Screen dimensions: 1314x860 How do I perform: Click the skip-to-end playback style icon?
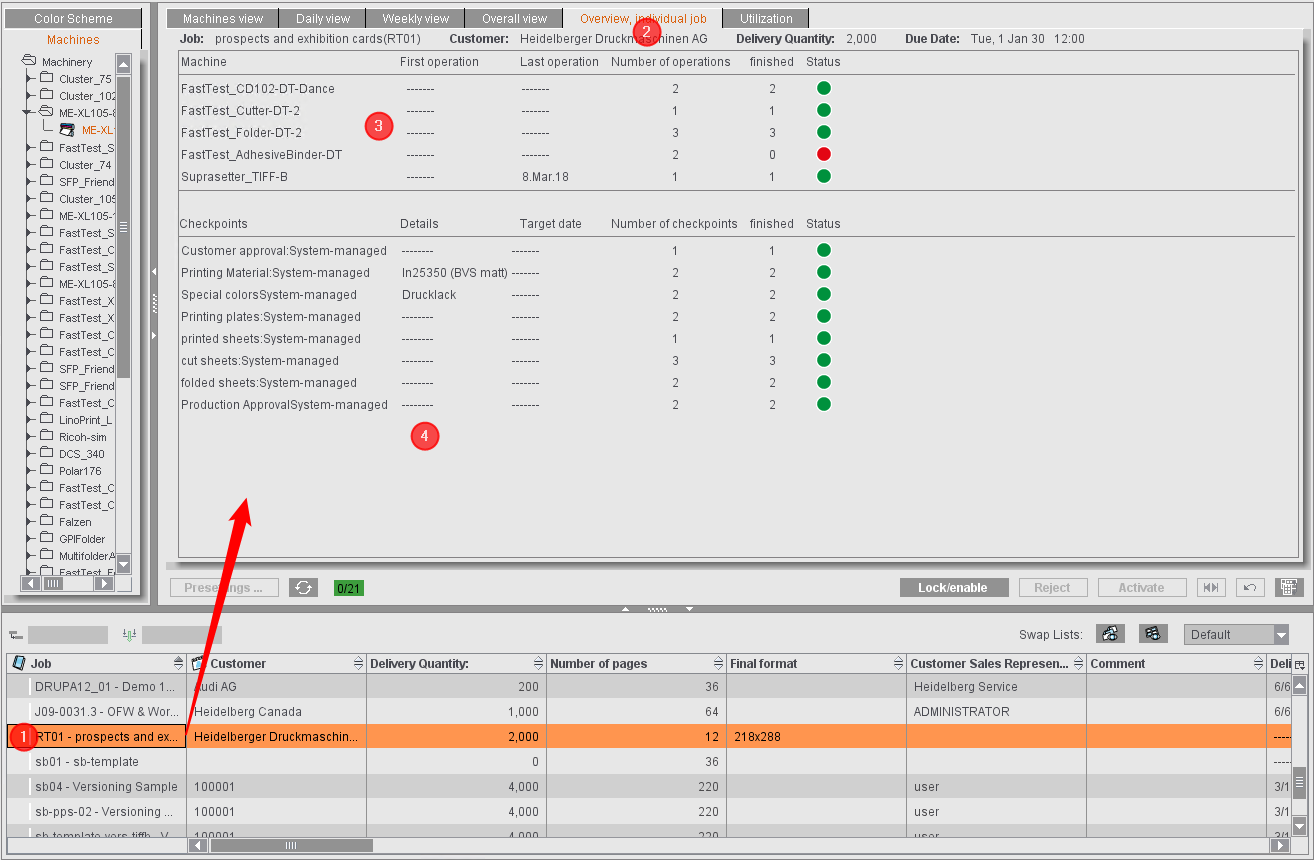coord(1211,587)
